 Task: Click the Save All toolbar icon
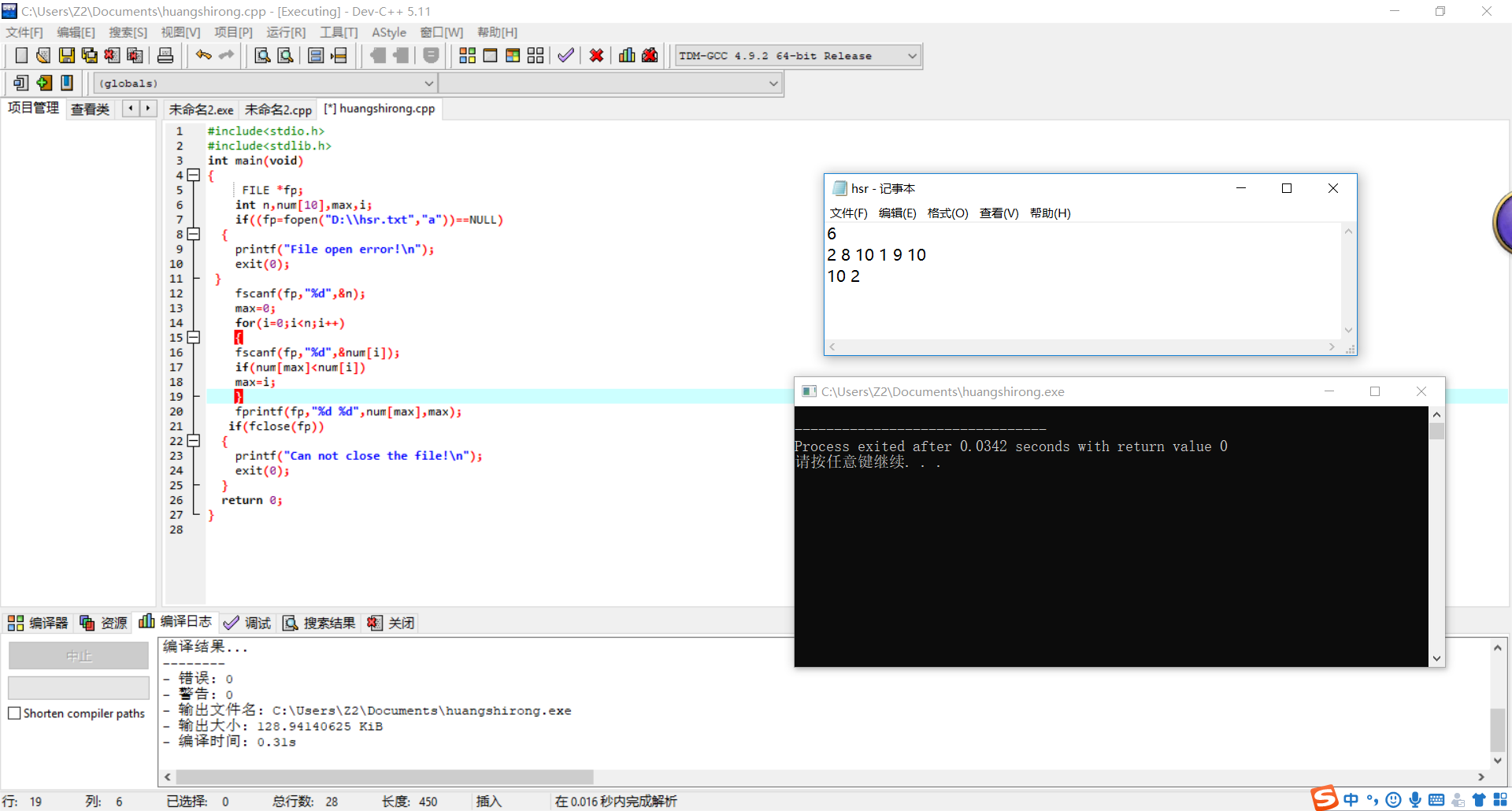point(90,55)
